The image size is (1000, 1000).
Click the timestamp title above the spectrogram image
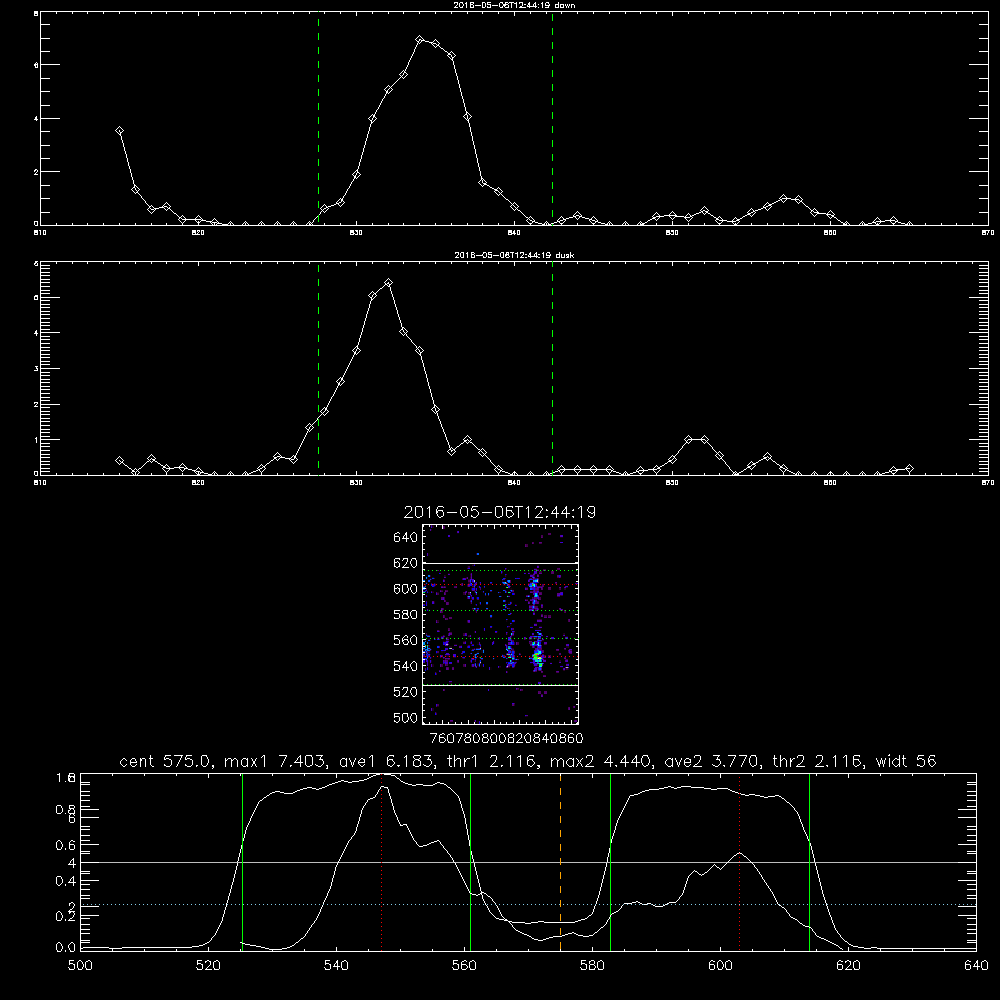tap(499, 513)
